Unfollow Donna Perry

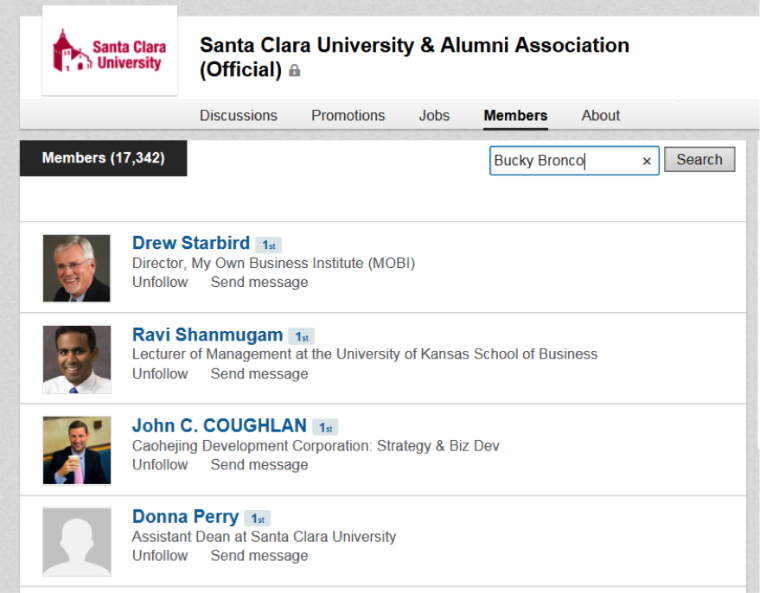(x=160, y=555)
